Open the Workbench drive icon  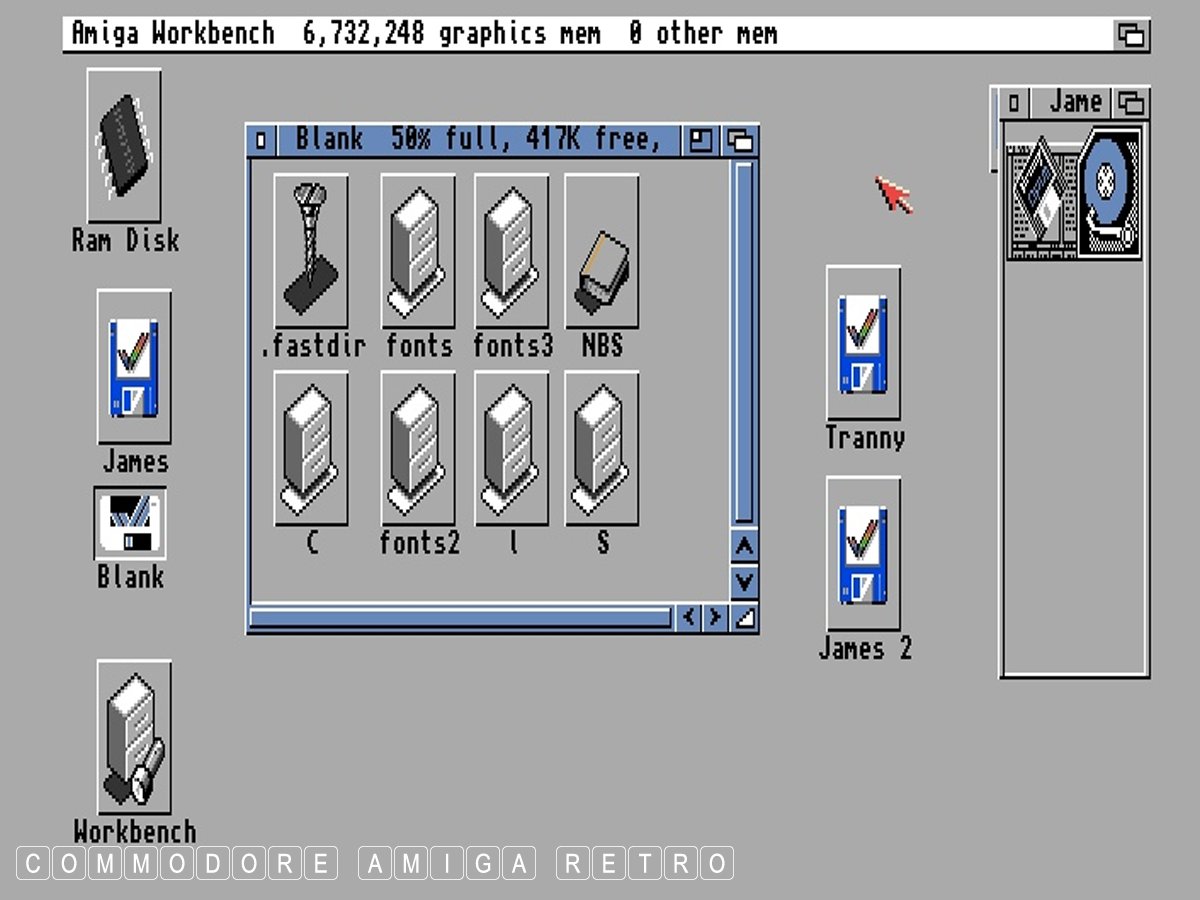click(134, 737)
